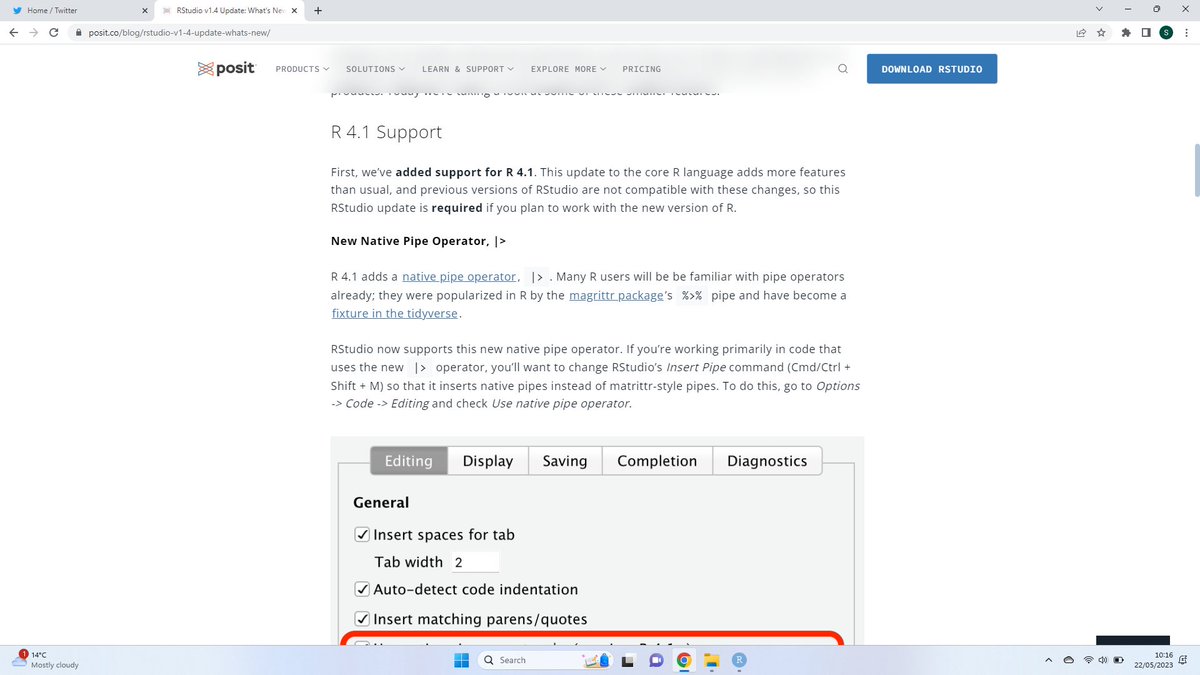The height and width of the screenshot is (675, 1200).
Task: Toggle Auto-detect code indentation checkbox
Action: [363, 590]
